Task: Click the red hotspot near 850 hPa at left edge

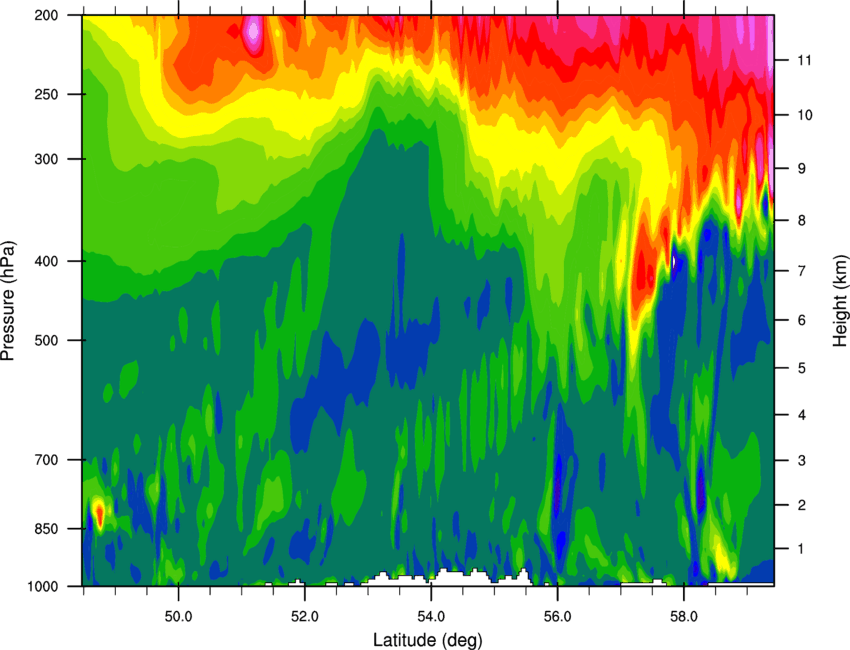Action: 99,514
